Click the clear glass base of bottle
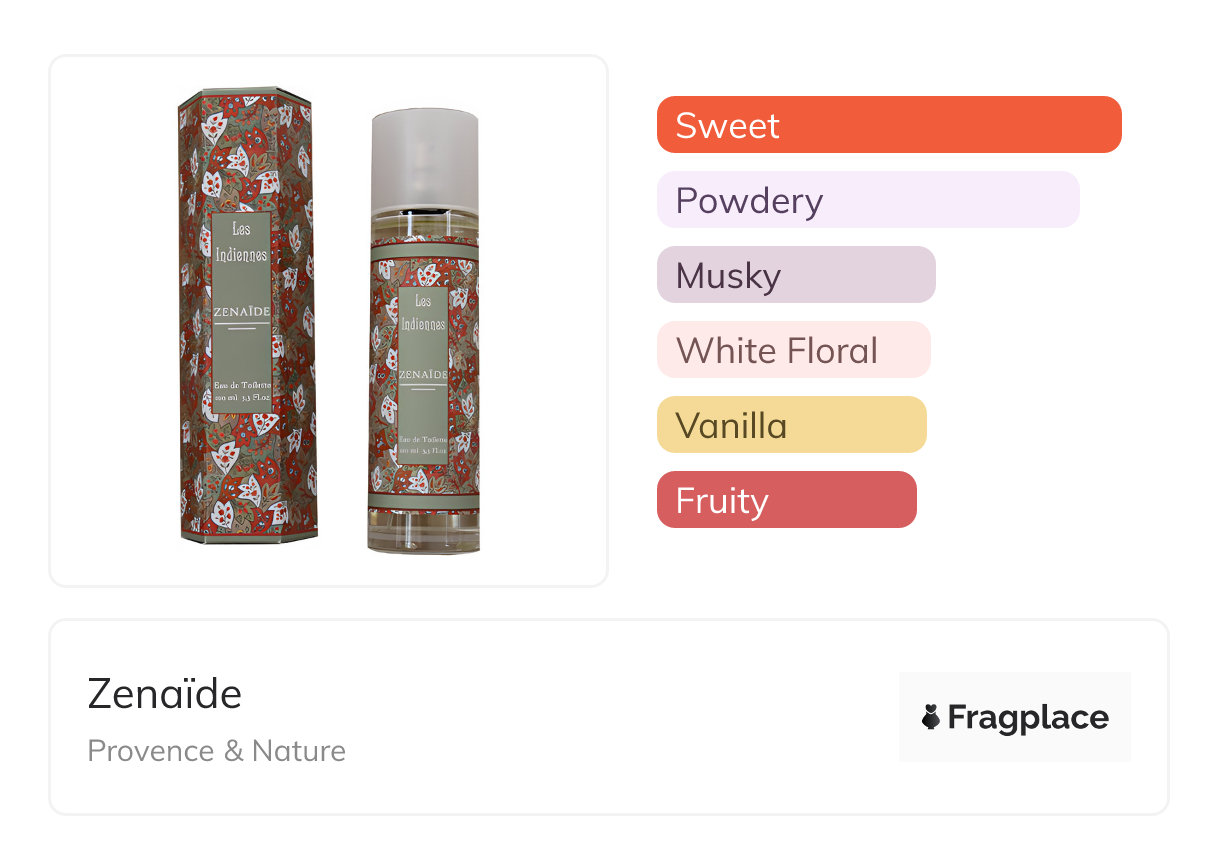Viewport: 1218px width, 864px height. (424, 532)
